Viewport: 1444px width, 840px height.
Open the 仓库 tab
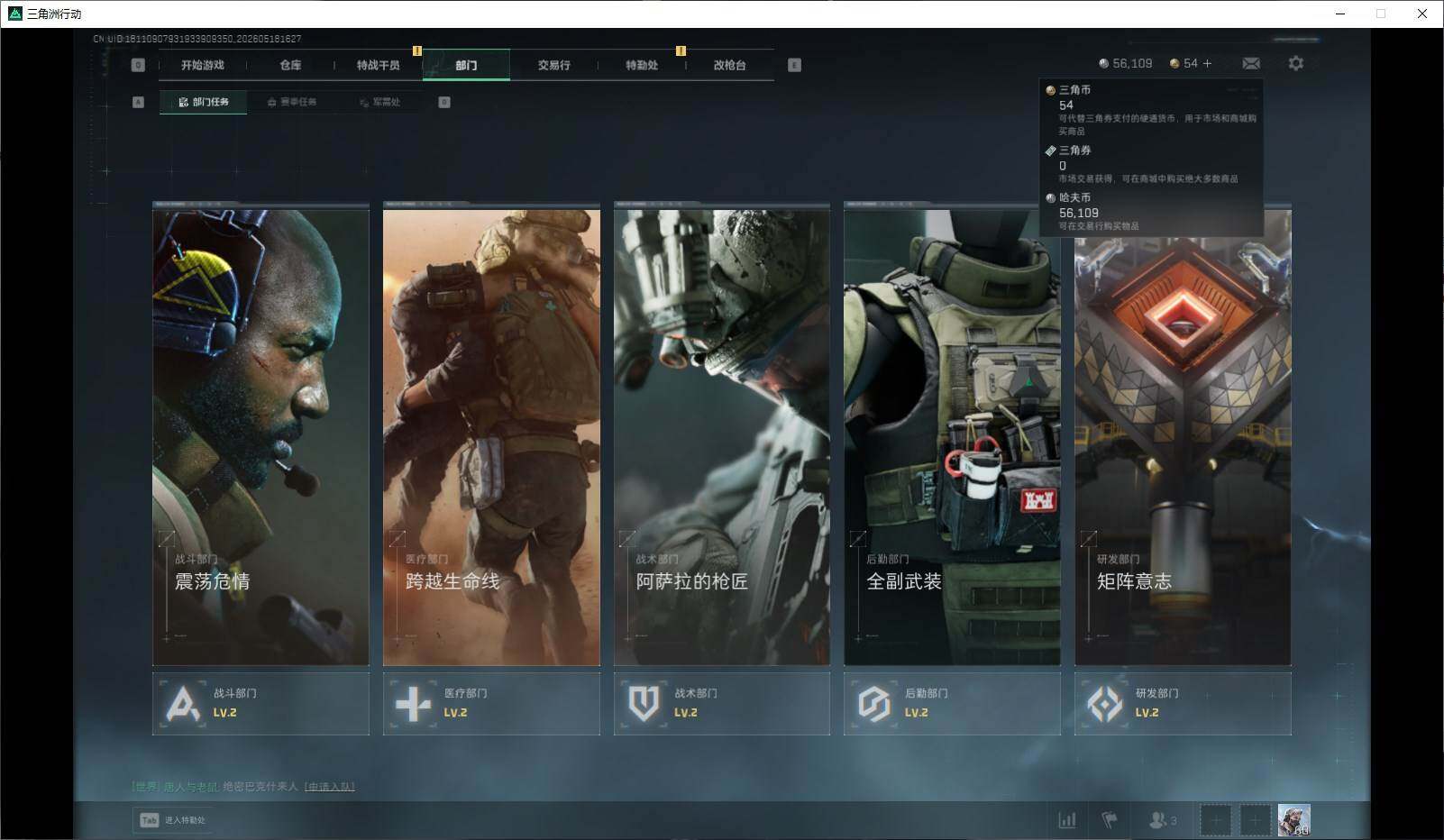[290, 65]
